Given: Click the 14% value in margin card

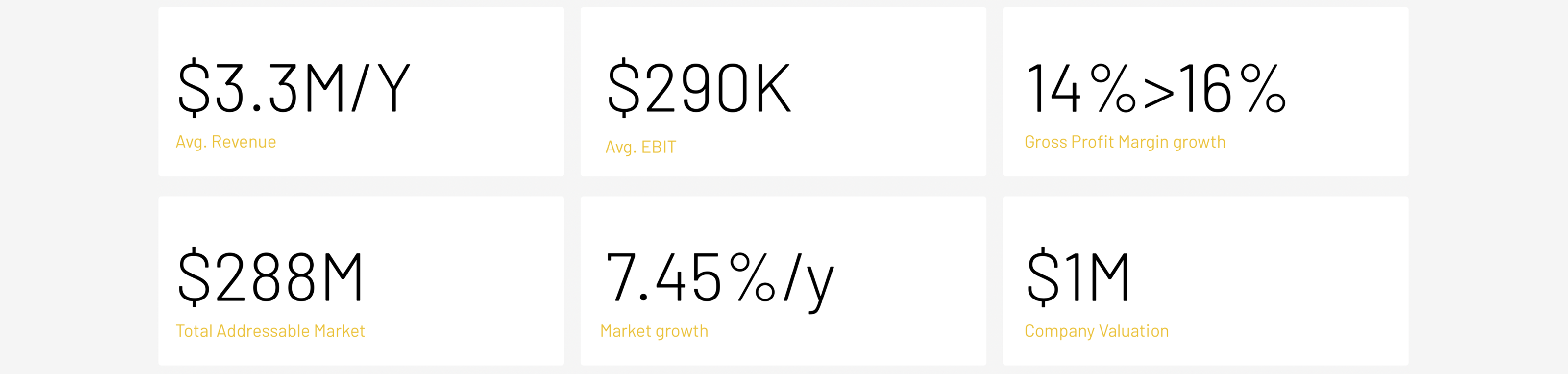Looking at the screenshot, I should coord(1081,89).
